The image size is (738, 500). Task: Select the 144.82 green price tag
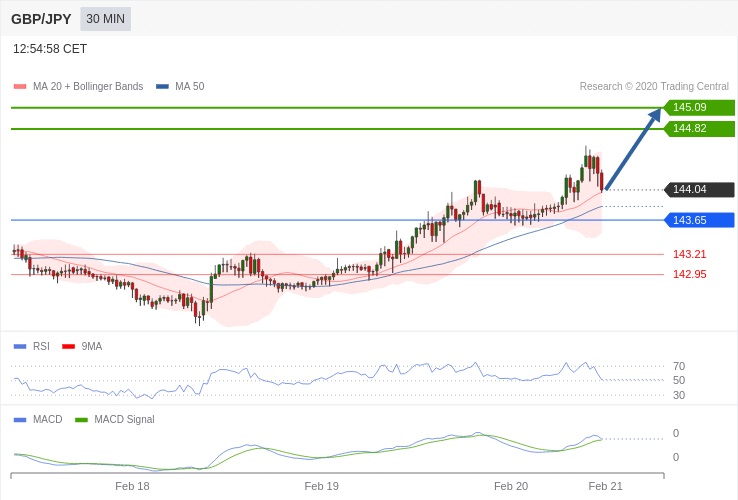pos(698,129)
